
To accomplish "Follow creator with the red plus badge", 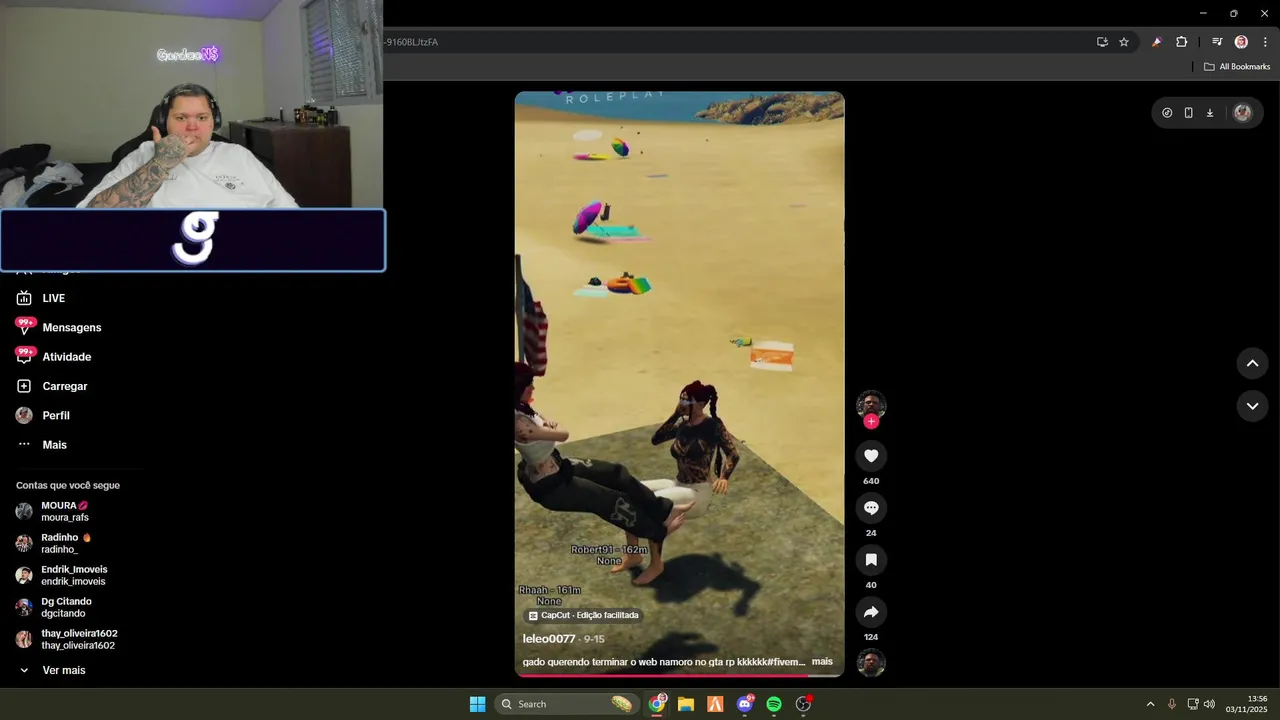I will click(871, 421).
